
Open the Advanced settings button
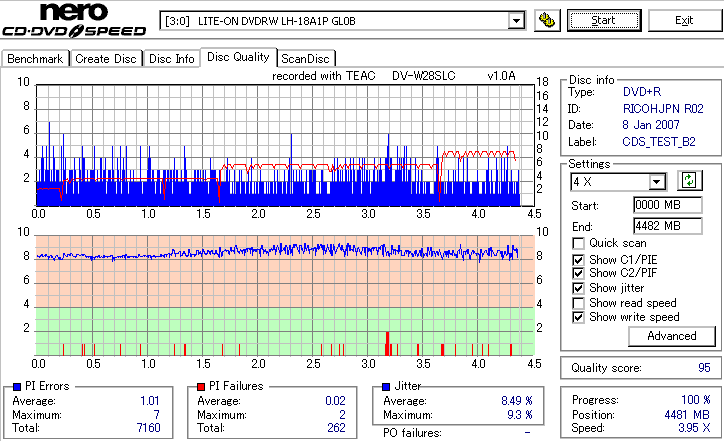coord(672,336)
